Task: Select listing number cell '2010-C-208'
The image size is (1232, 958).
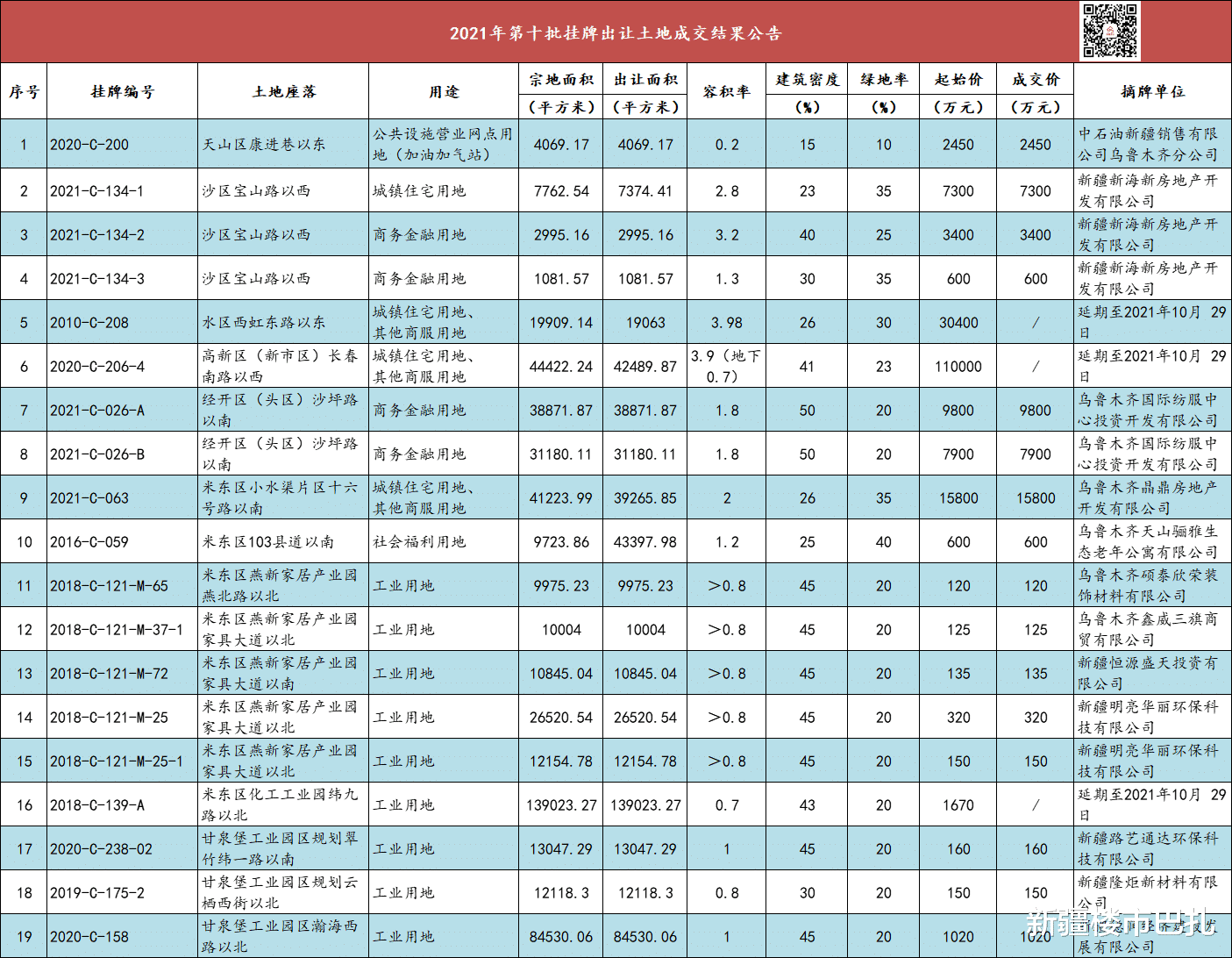Action: coord(122,322)
